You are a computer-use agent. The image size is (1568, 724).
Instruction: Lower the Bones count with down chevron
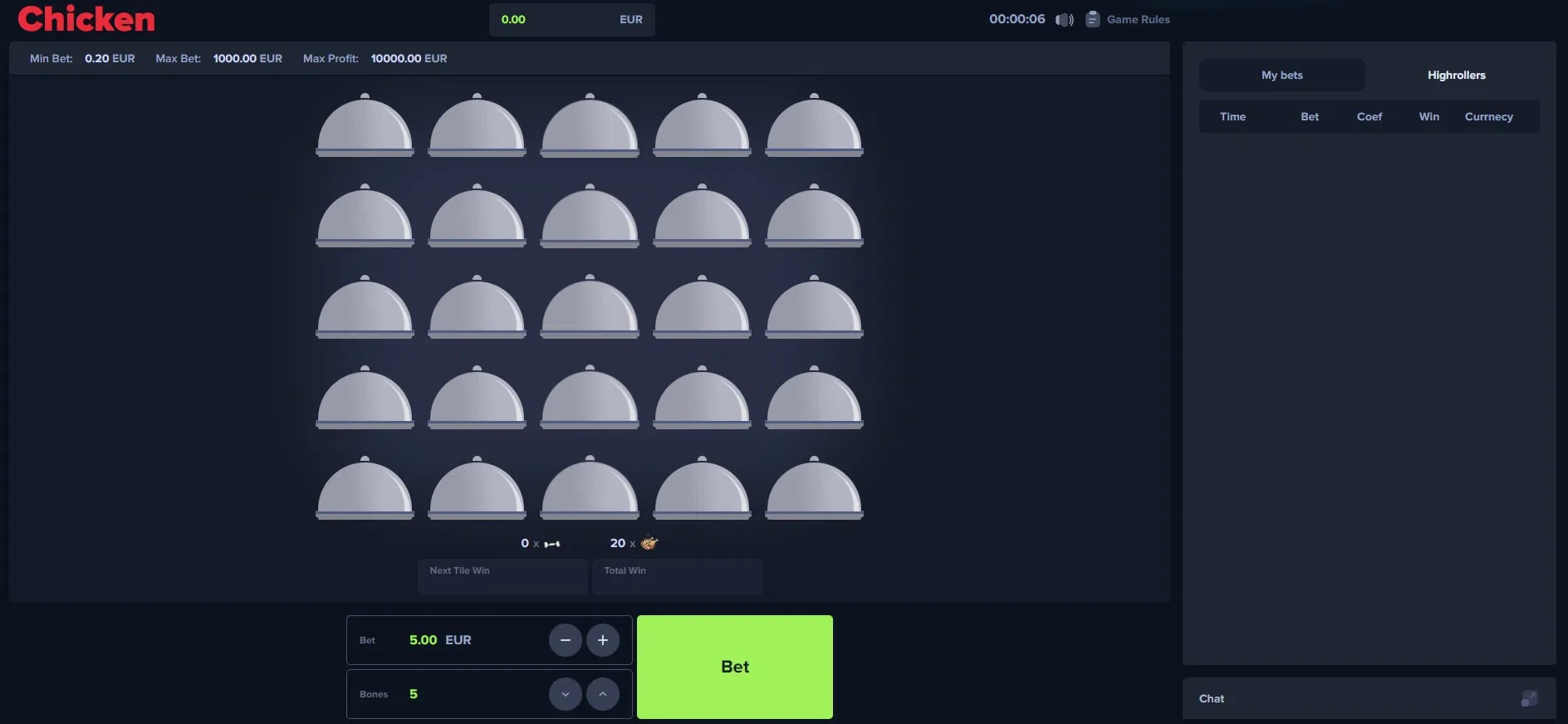pyautogui.click(x=566, y=694)
